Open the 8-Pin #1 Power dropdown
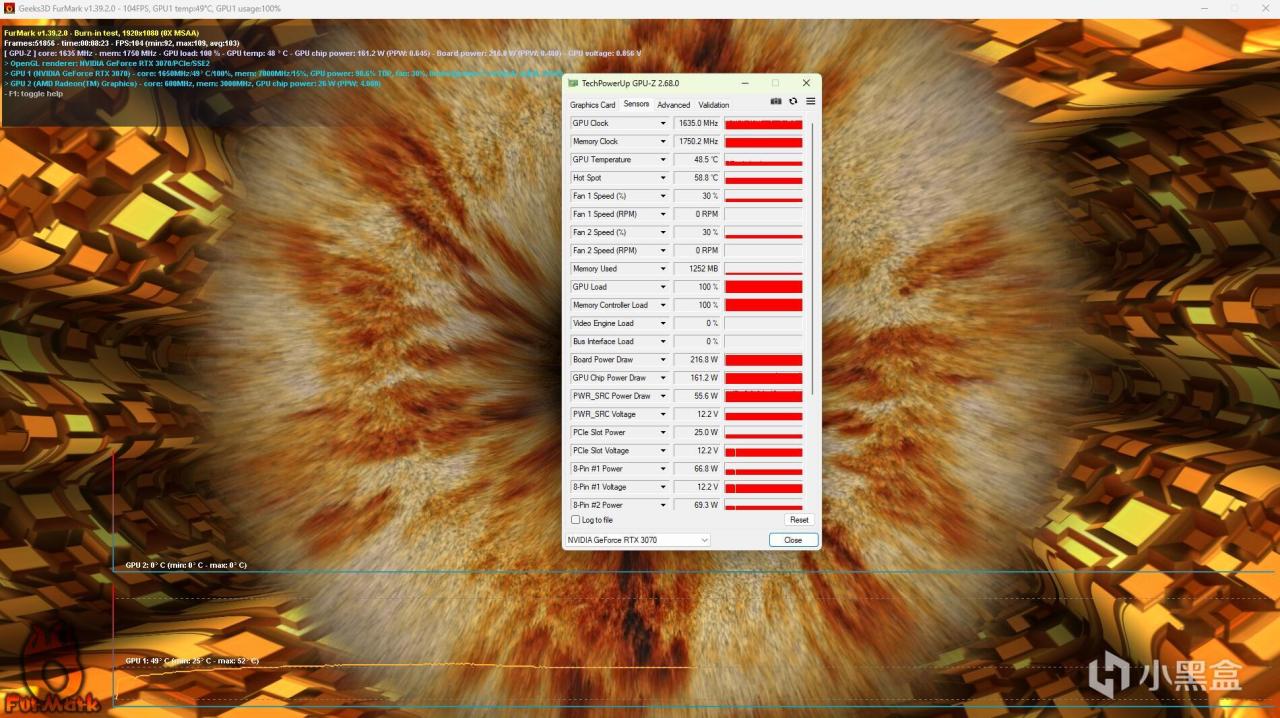The height and width of the screenshot is (718, 1280). click(x=662, y=469)
